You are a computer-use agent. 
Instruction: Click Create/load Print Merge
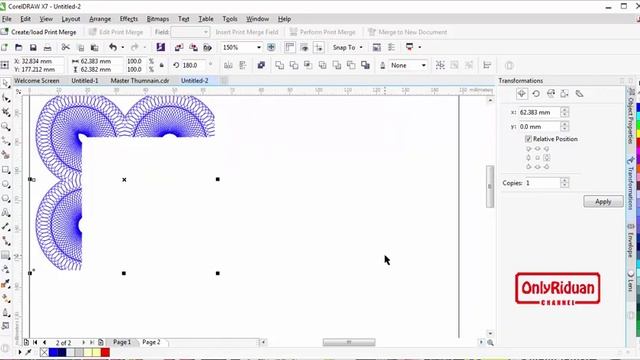(x=39, y=32)
